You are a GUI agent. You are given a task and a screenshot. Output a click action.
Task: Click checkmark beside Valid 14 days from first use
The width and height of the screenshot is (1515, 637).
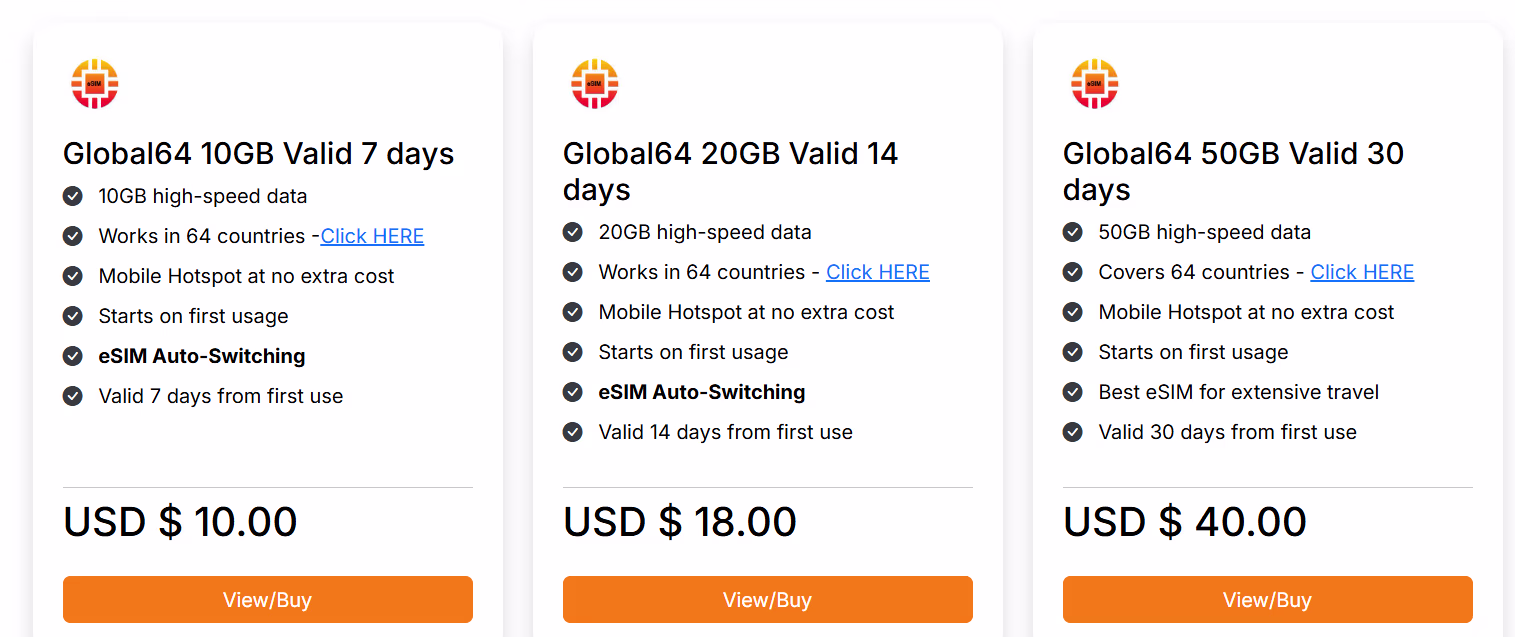tap(573, 432)
